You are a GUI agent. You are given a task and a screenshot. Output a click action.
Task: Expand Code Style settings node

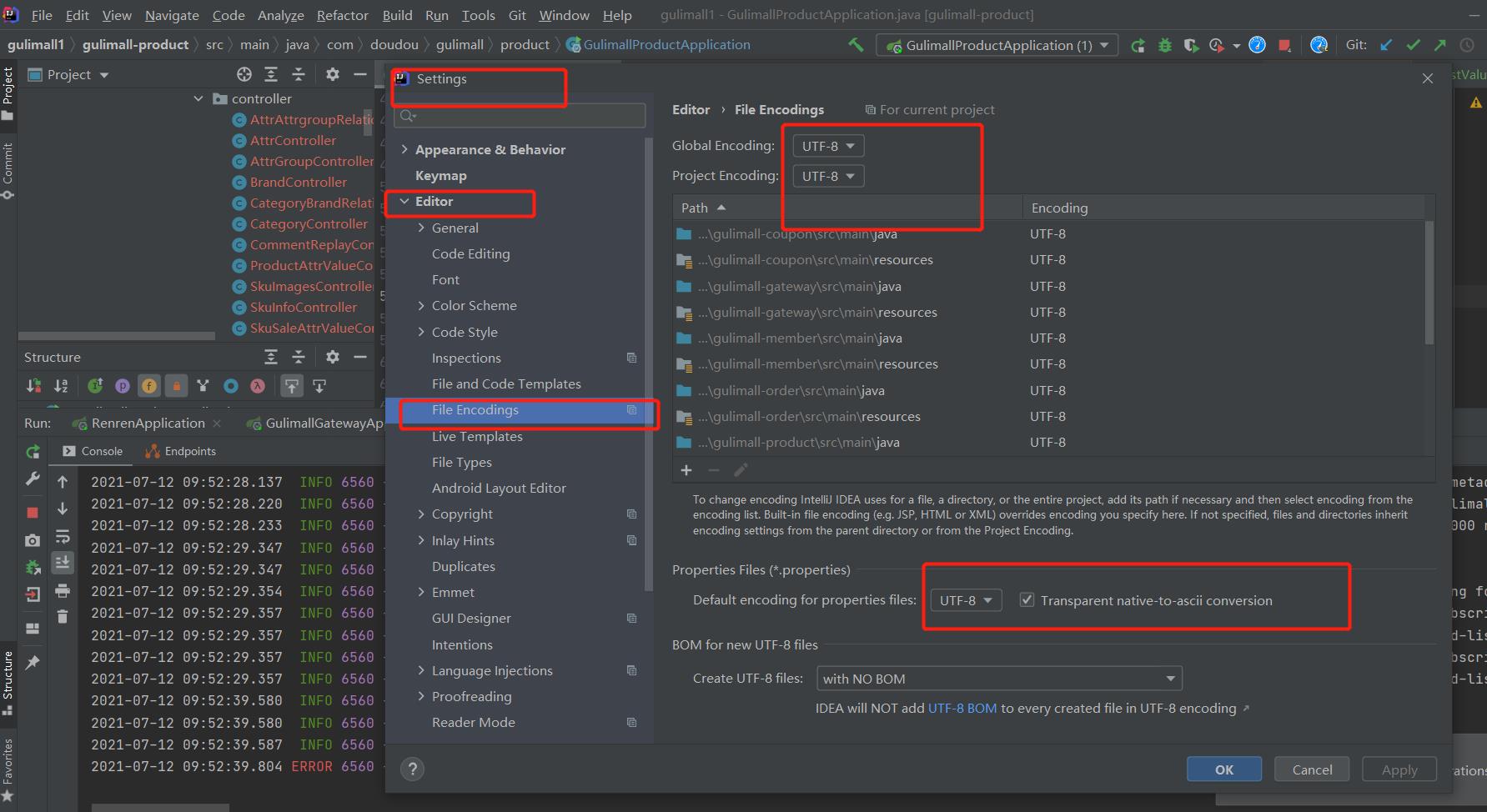point(421,332)
